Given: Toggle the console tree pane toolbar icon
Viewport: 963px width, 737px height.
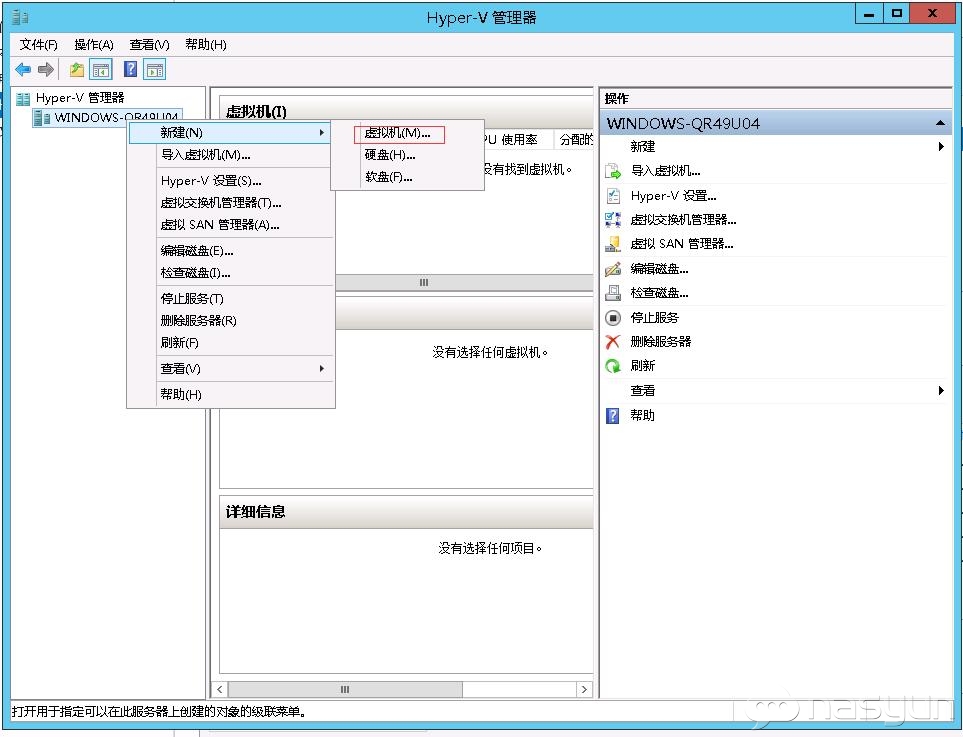Looking at the screenshot, I should pyautogui.click(x=101, y=69).
